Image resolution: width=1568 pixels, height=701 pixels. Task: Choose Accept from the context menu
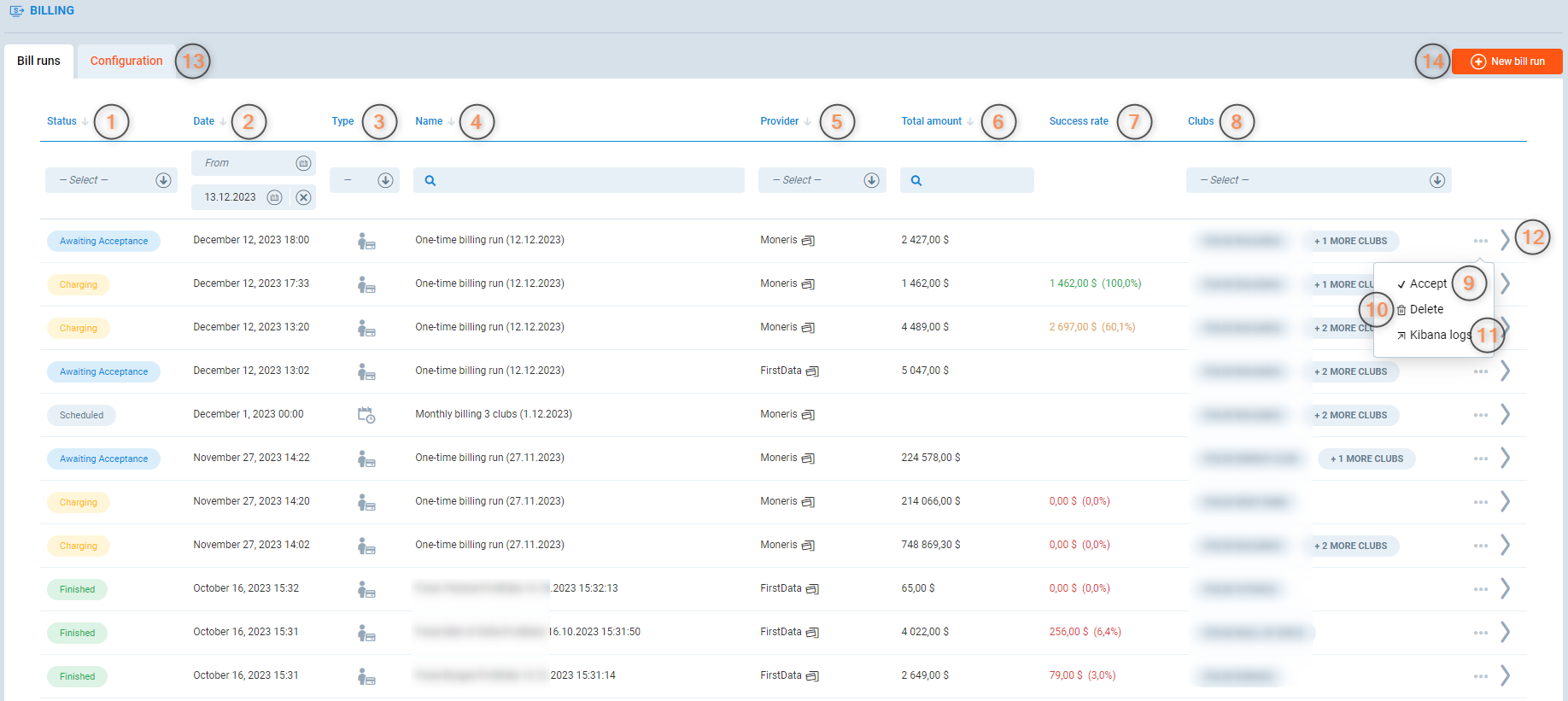[1427, 283]
